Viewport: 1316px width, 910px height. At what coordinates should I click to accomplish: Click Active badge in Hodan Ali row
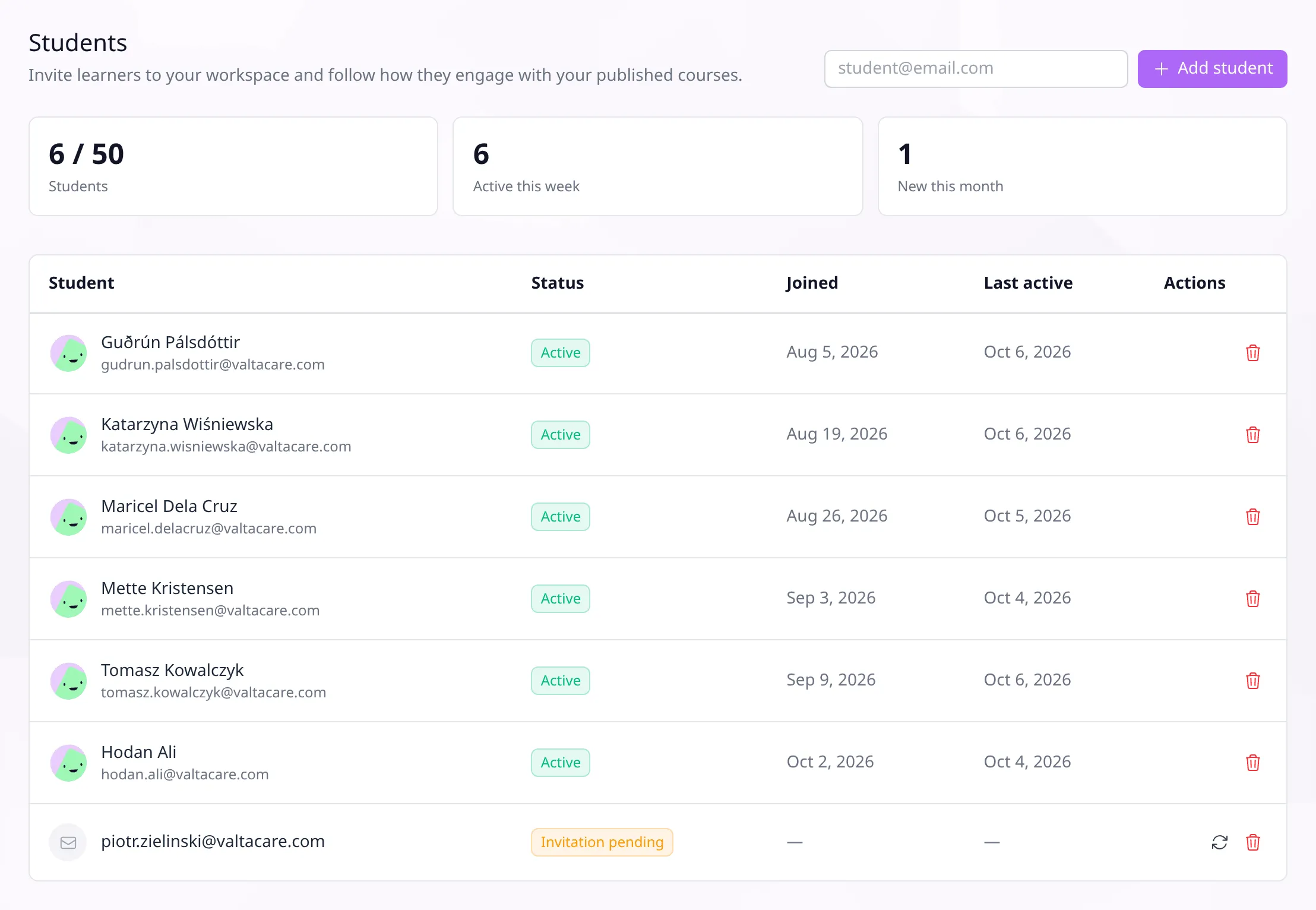560,763
